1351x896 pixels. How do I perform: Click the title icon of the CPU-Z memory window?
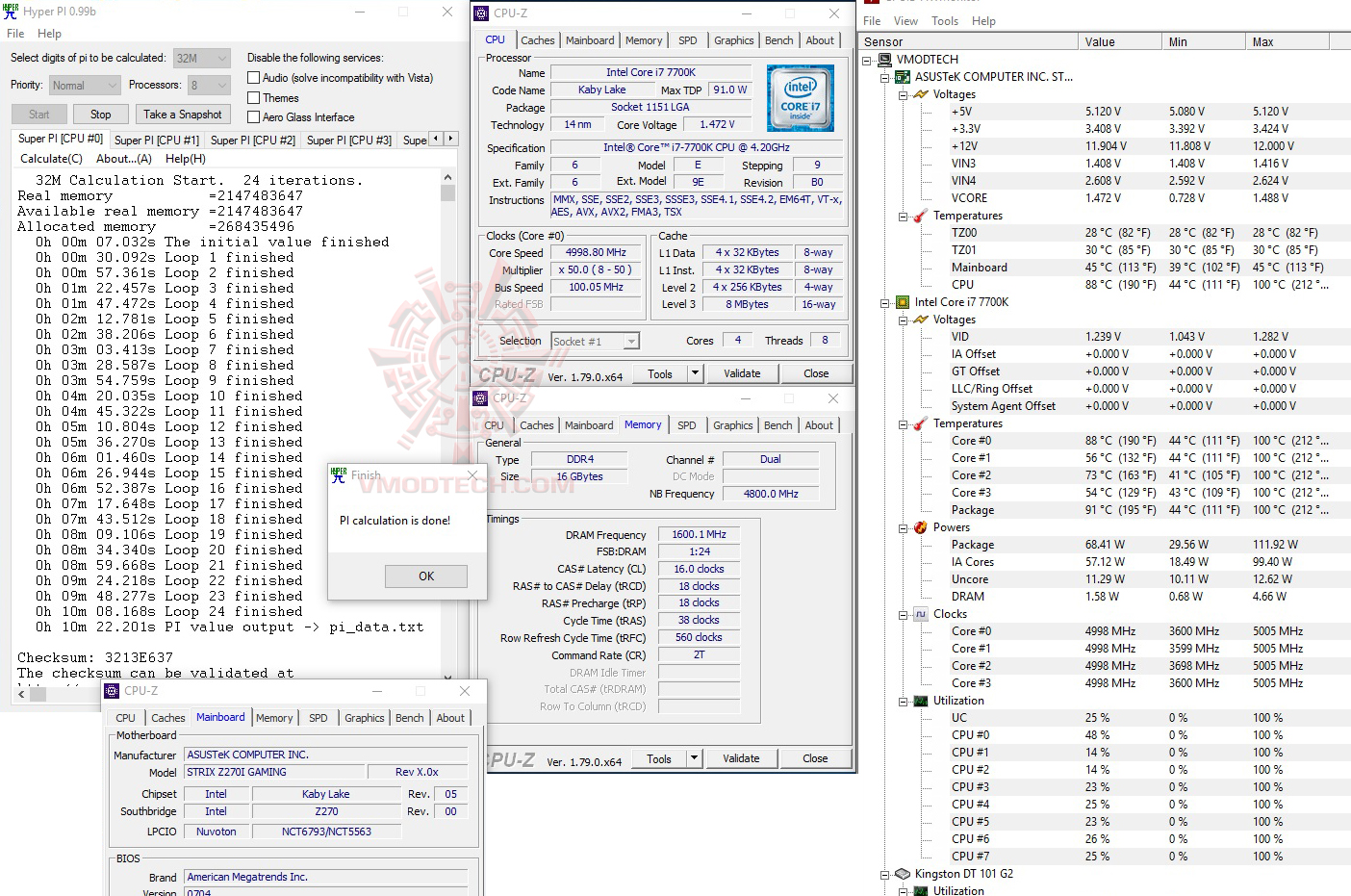(x=481, y=398)
